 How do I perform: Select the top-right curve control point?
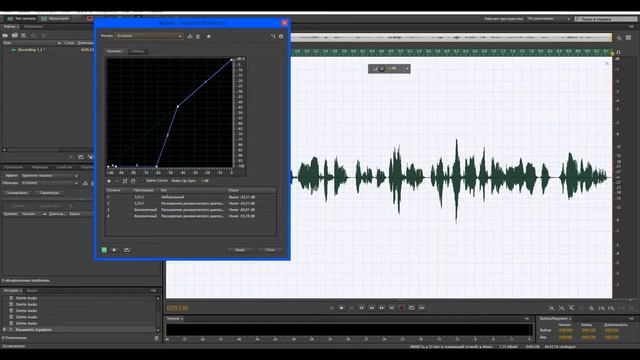(232, 60)
